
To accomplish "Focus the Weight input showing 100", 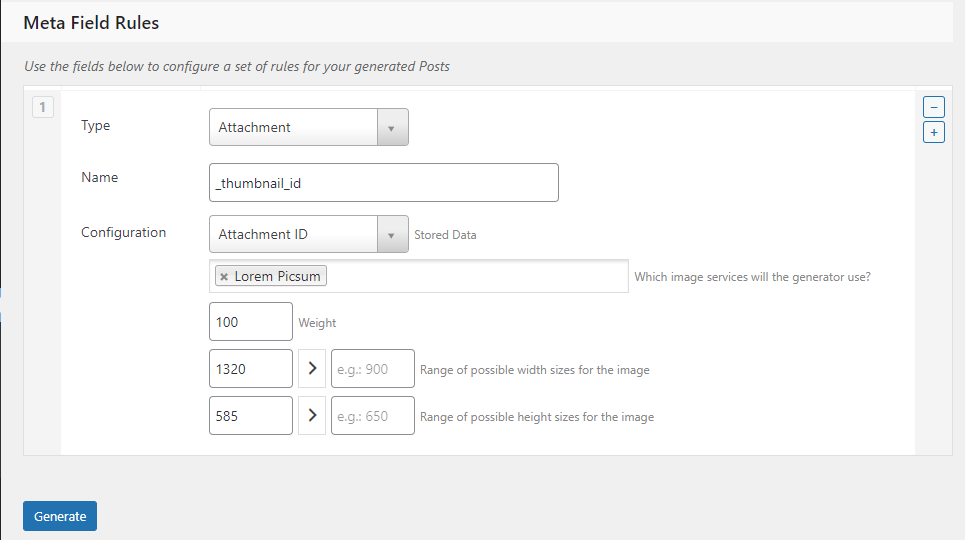I will pyautogui.click(x=251, y=323).
